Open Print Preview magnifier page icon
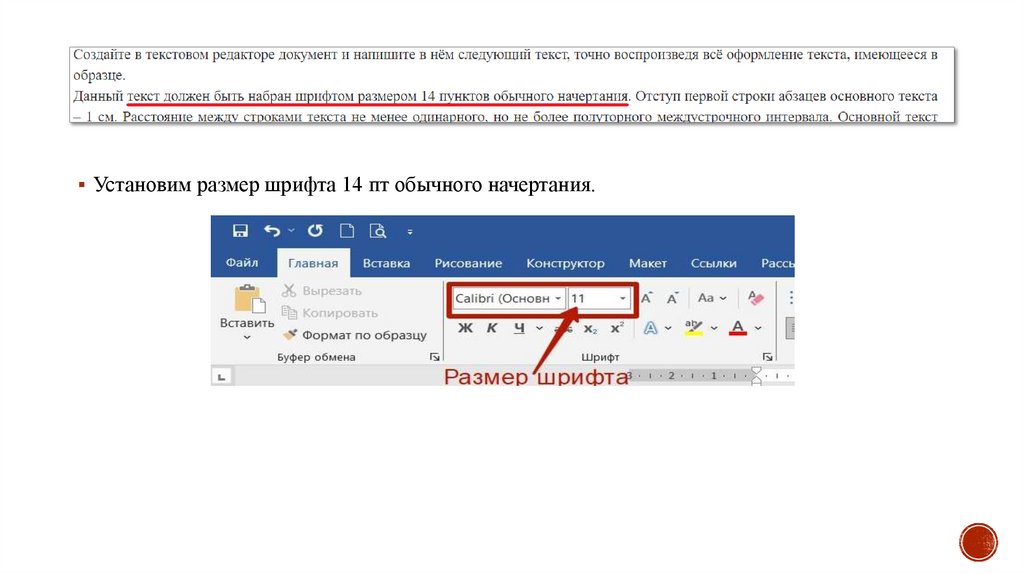 [x=377, y=231]
